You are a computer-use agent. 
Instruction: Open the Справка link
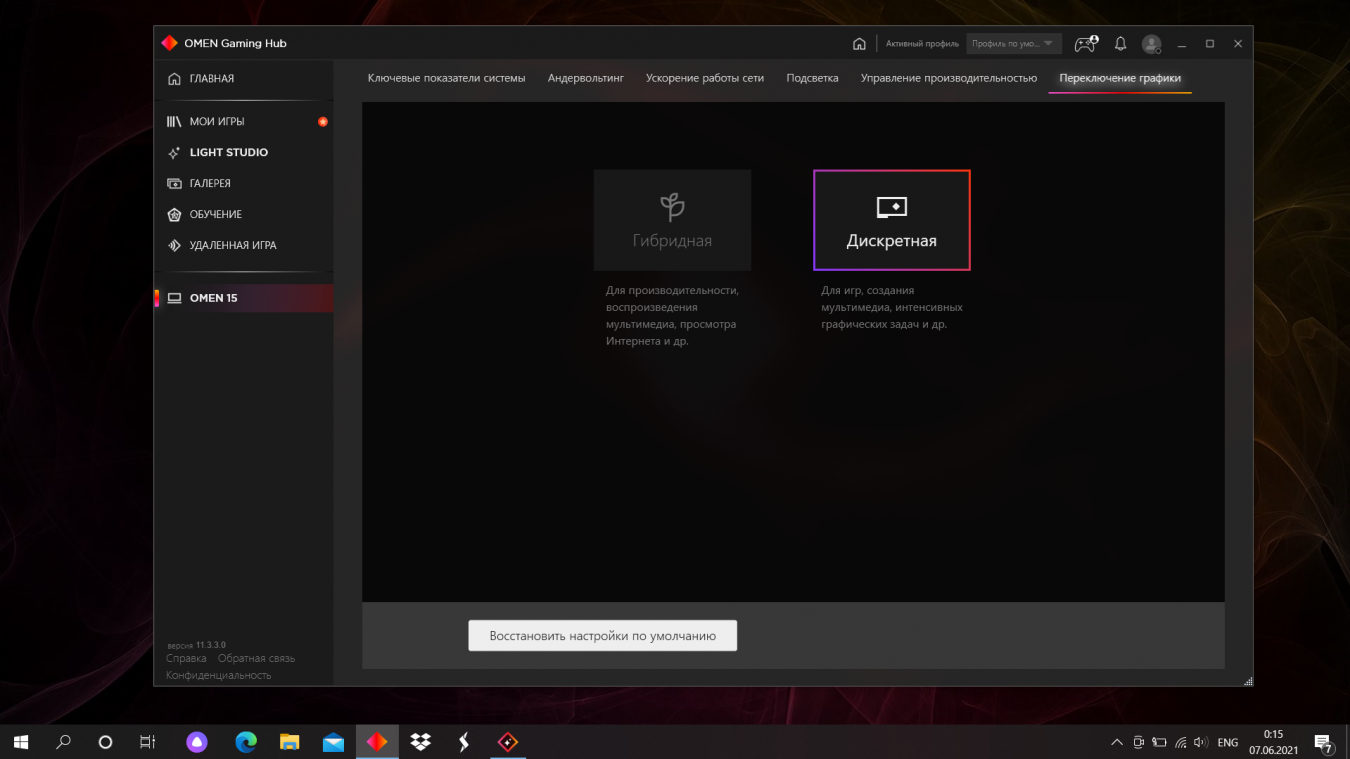pos(186,659)
